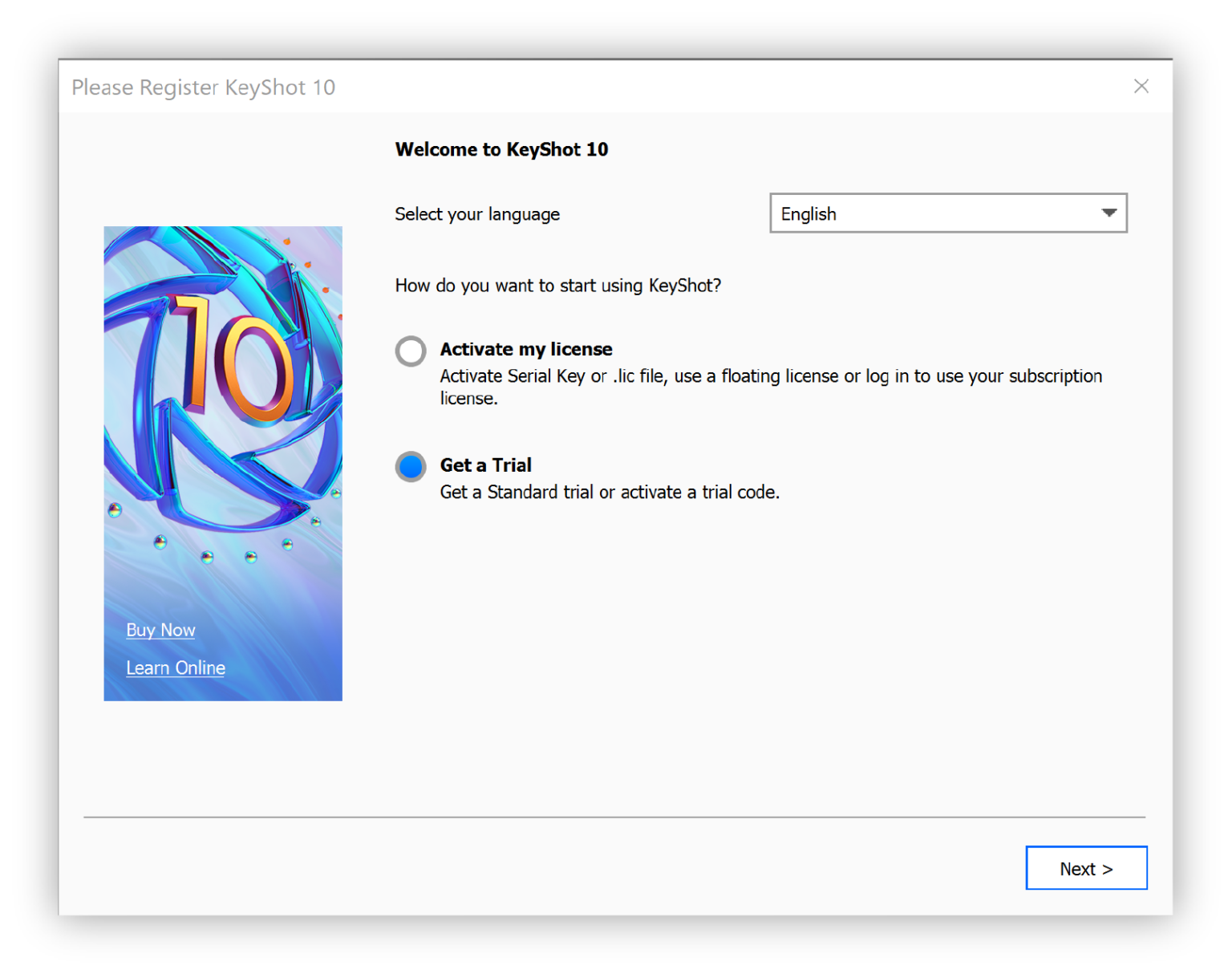The width and height of the screenshot is (1232, 974).
Task: Click the Please Register KeyShot 10 title bar
Action: coord(202,87)
